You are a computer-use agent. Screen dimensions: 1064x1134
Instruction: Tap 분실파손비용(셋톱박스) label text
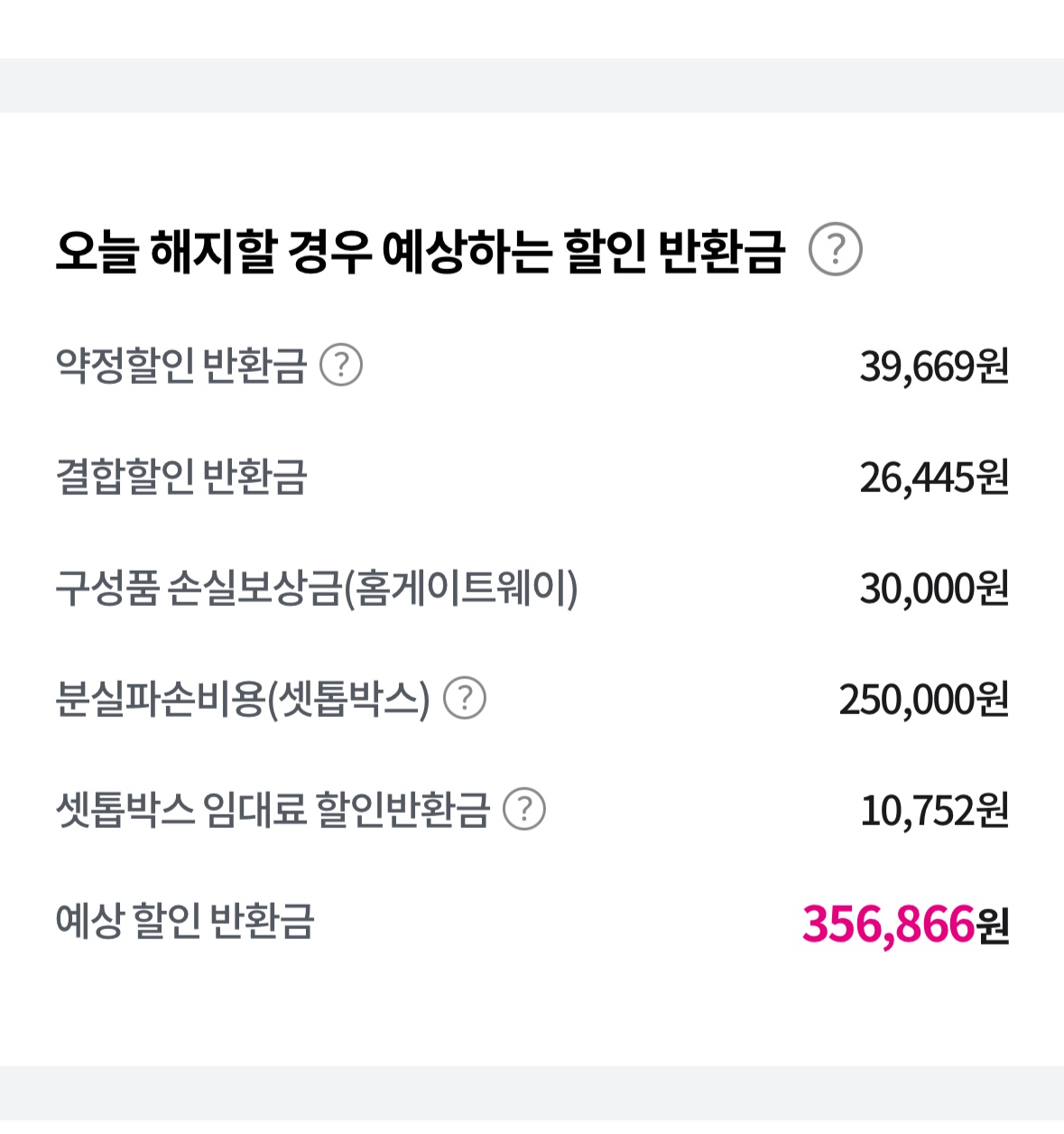tap(243, 699)
